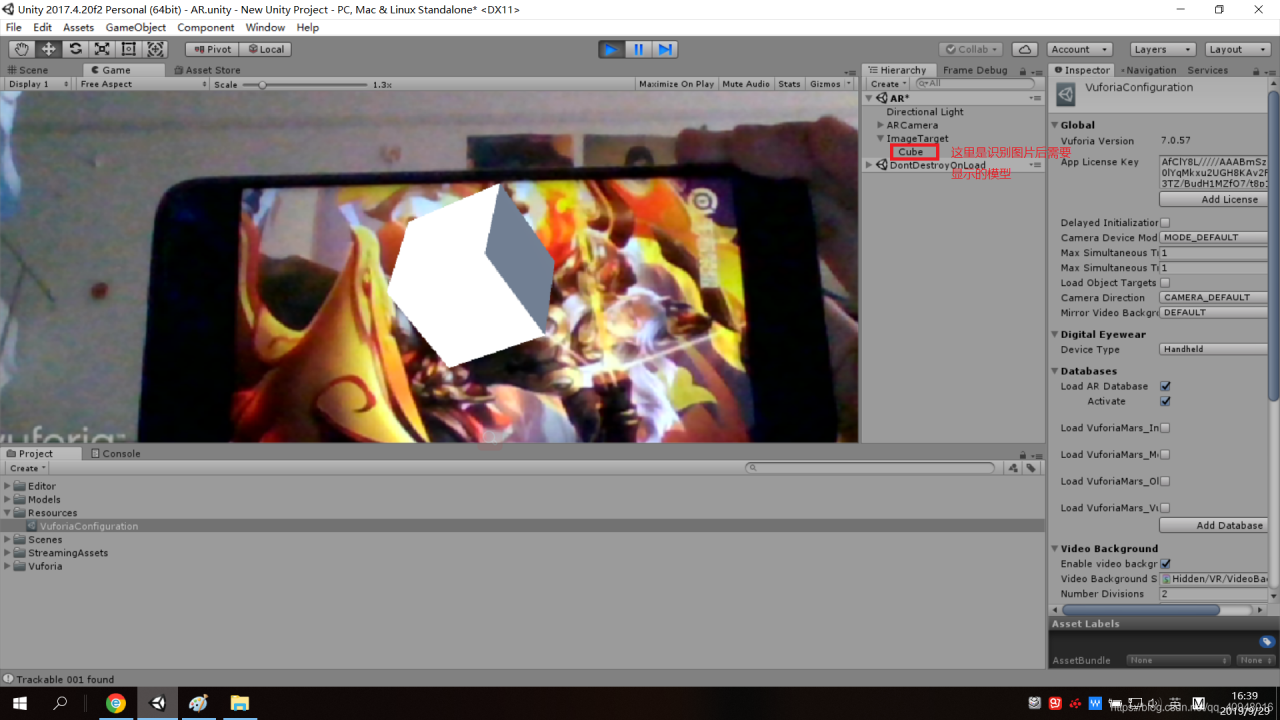Click the Add License button

coord(1214,199)
